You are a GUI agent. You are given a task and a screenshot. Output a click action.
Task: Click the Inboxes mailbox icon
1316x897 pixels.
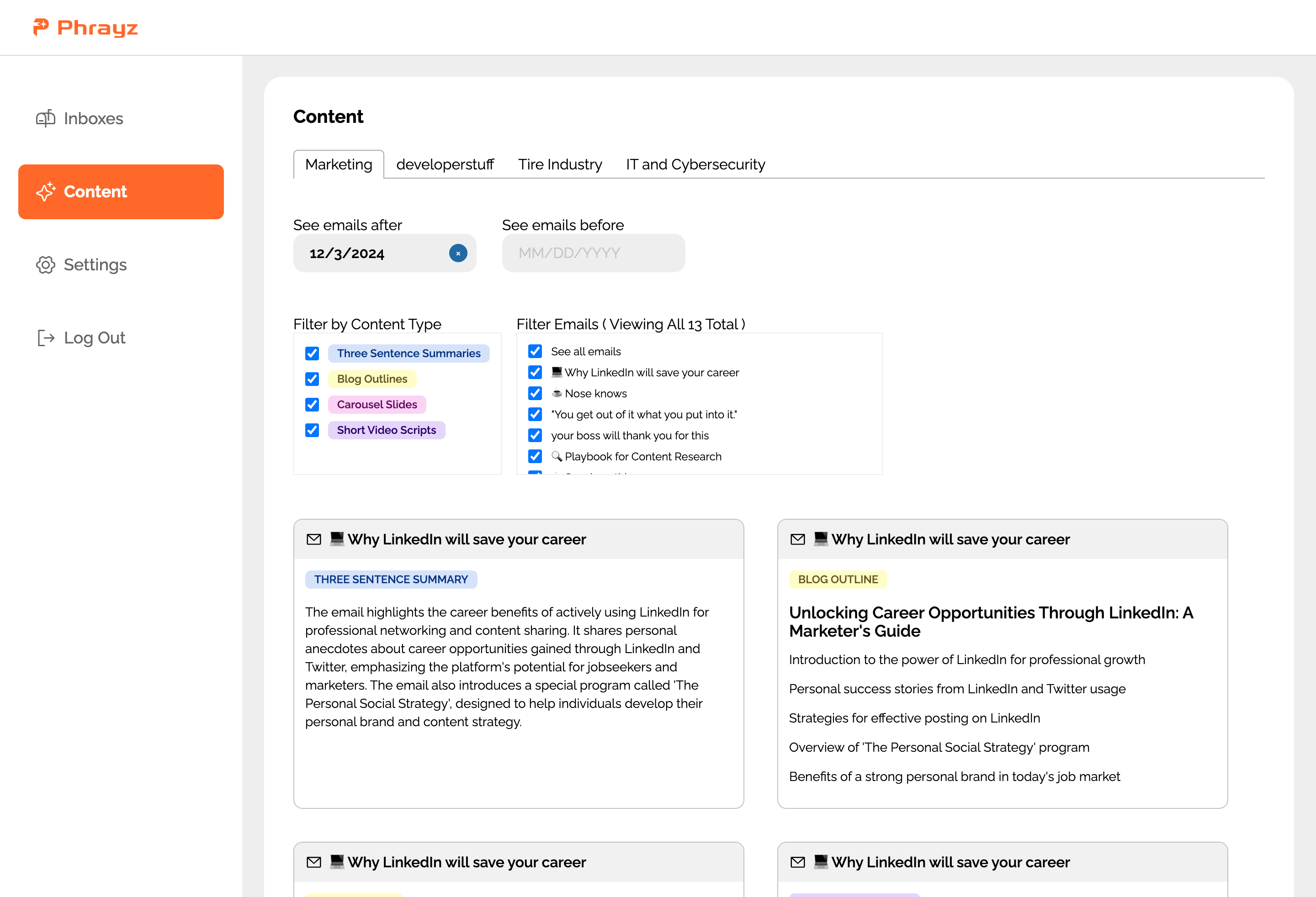pyautogui.click(x=45, y=118)
